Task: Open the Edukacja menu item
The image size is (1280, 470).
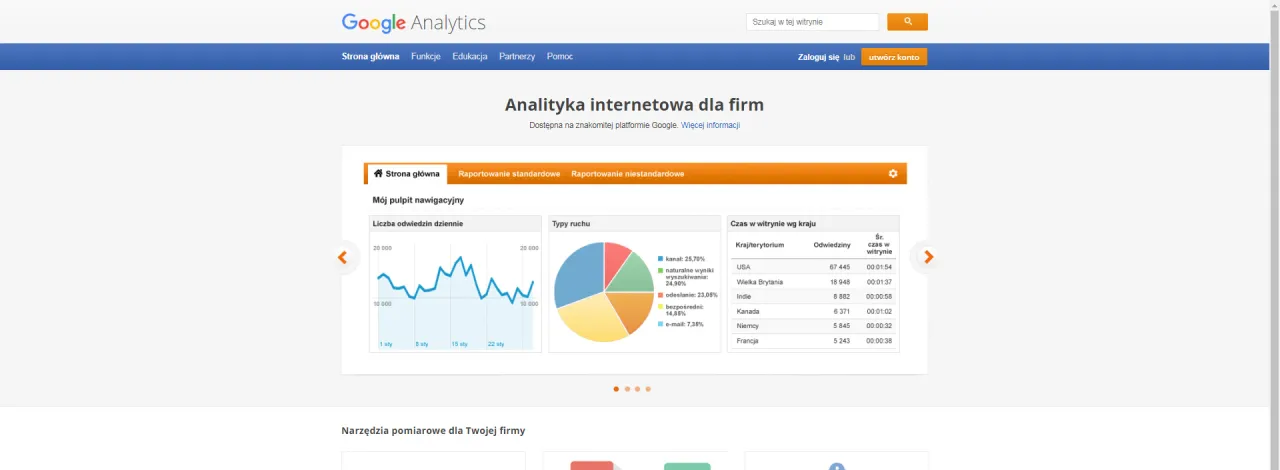Action: (x=470, y=57)
